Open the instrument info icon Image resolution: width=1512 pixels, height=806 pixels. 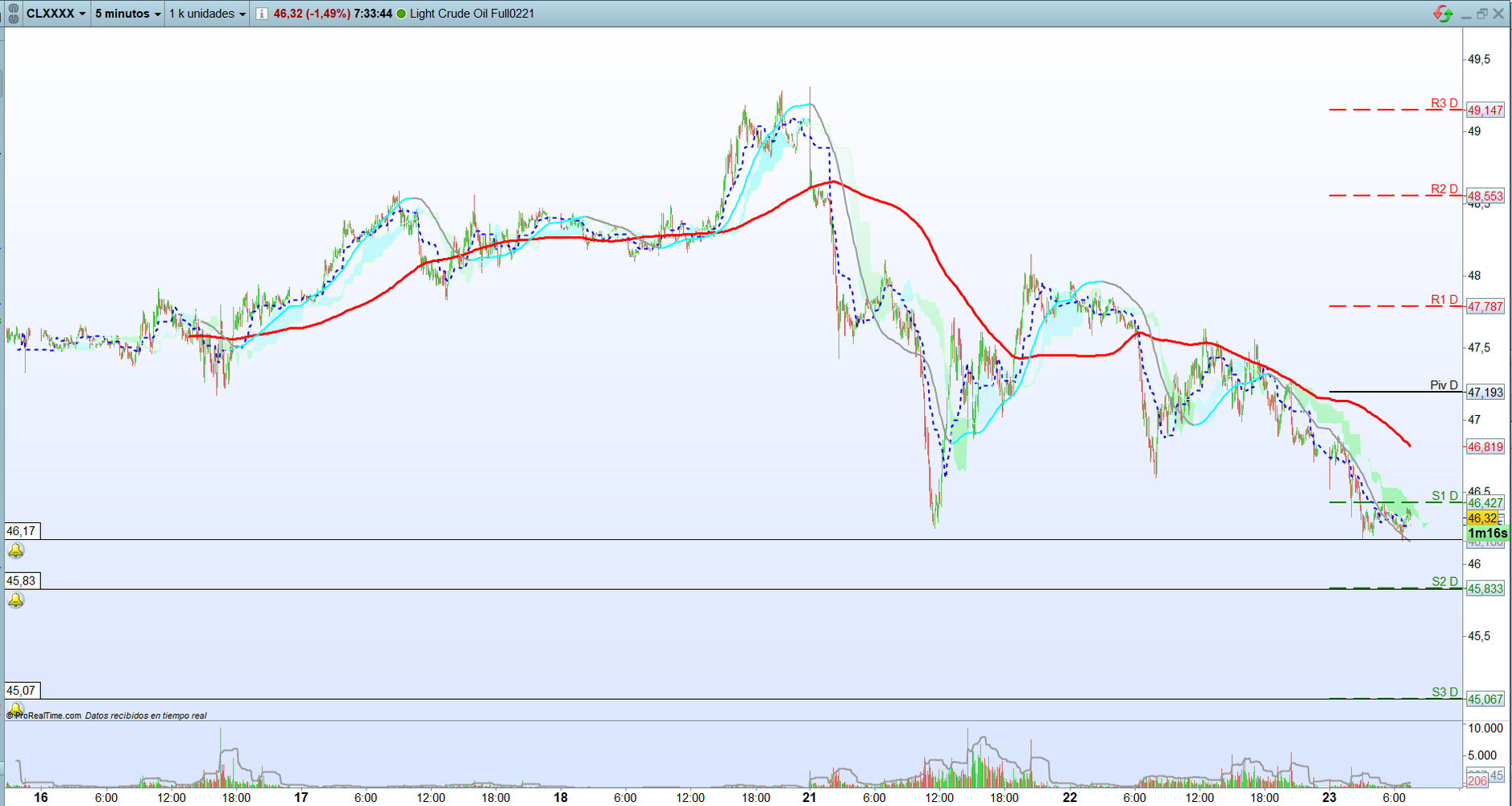pyautogui.click(x=262, y=14)
